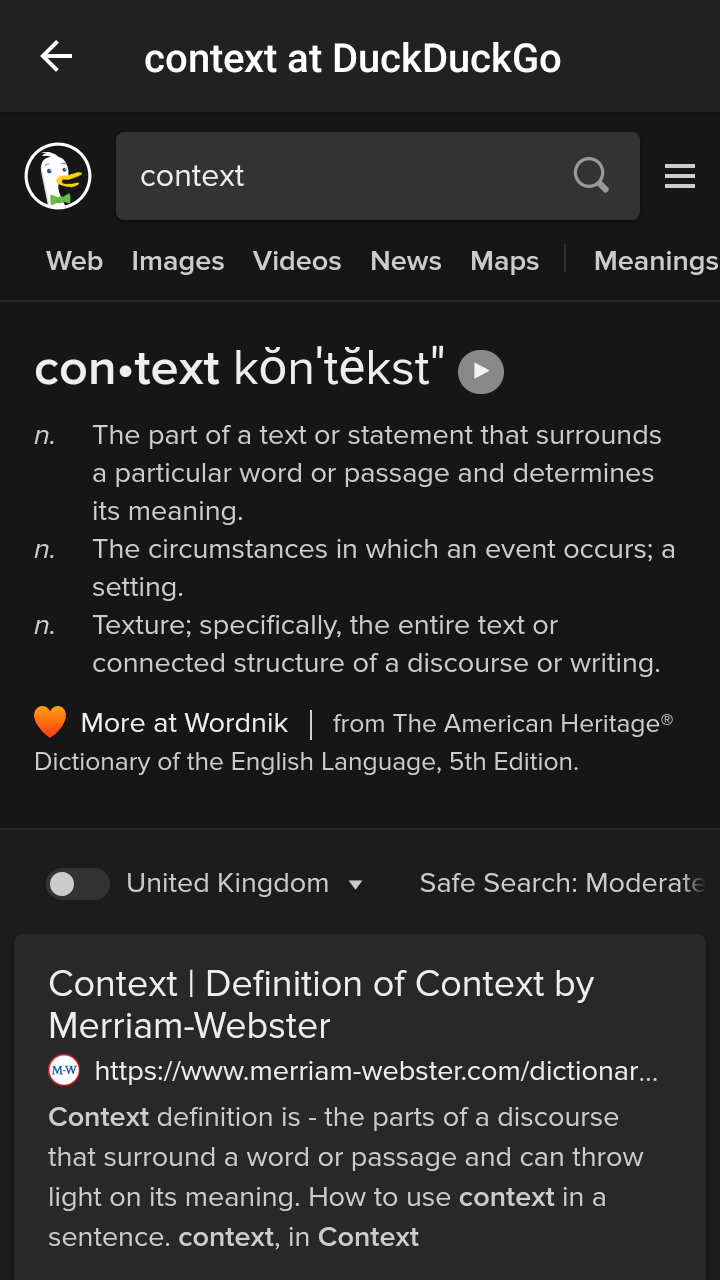This screenshot has height=1280, width=720.
Task: Open the More at Wordnik link
Action: [x=184, y=723]
